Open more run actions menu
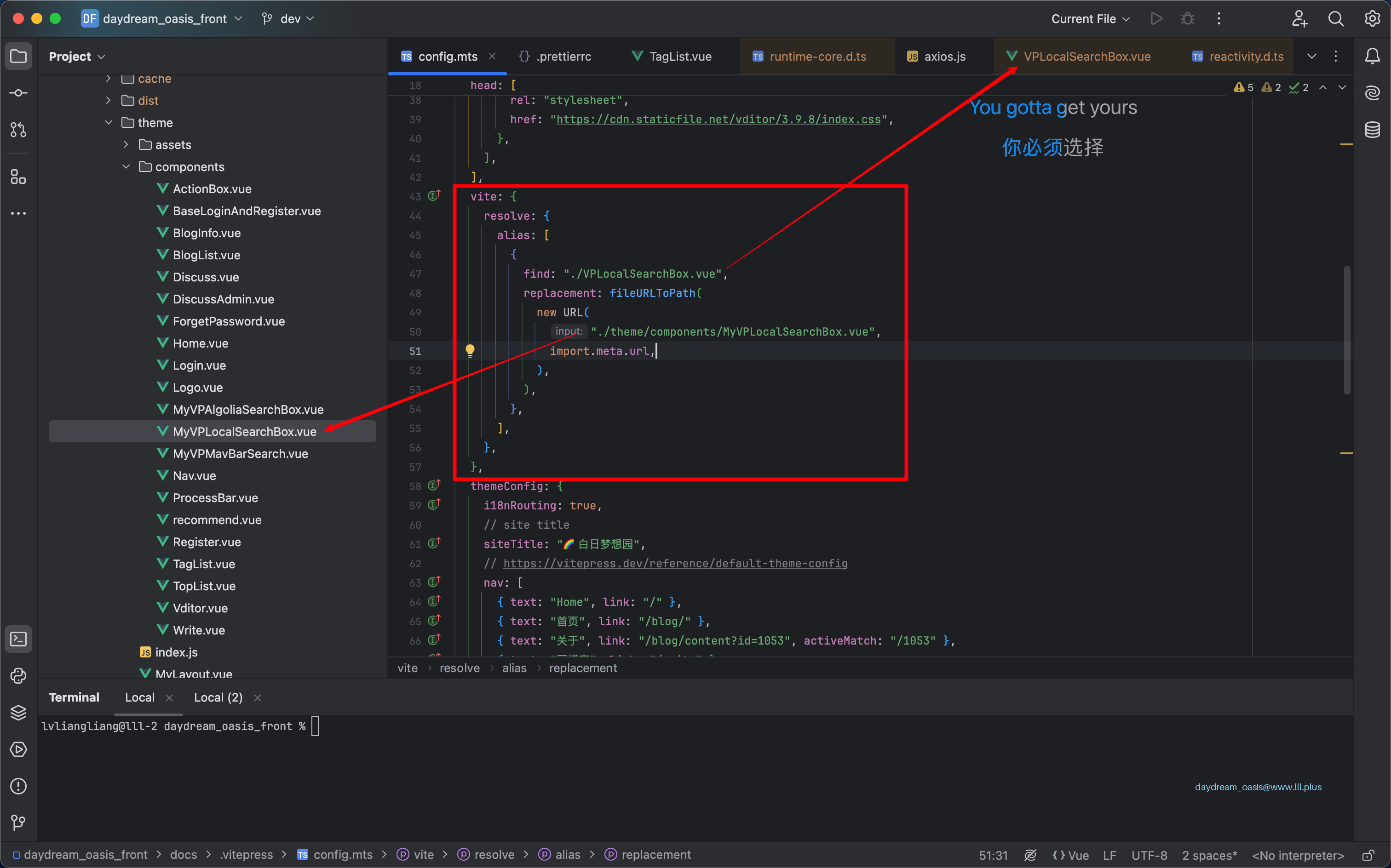Screen dimensions: 1391x868 point(1219,18)
